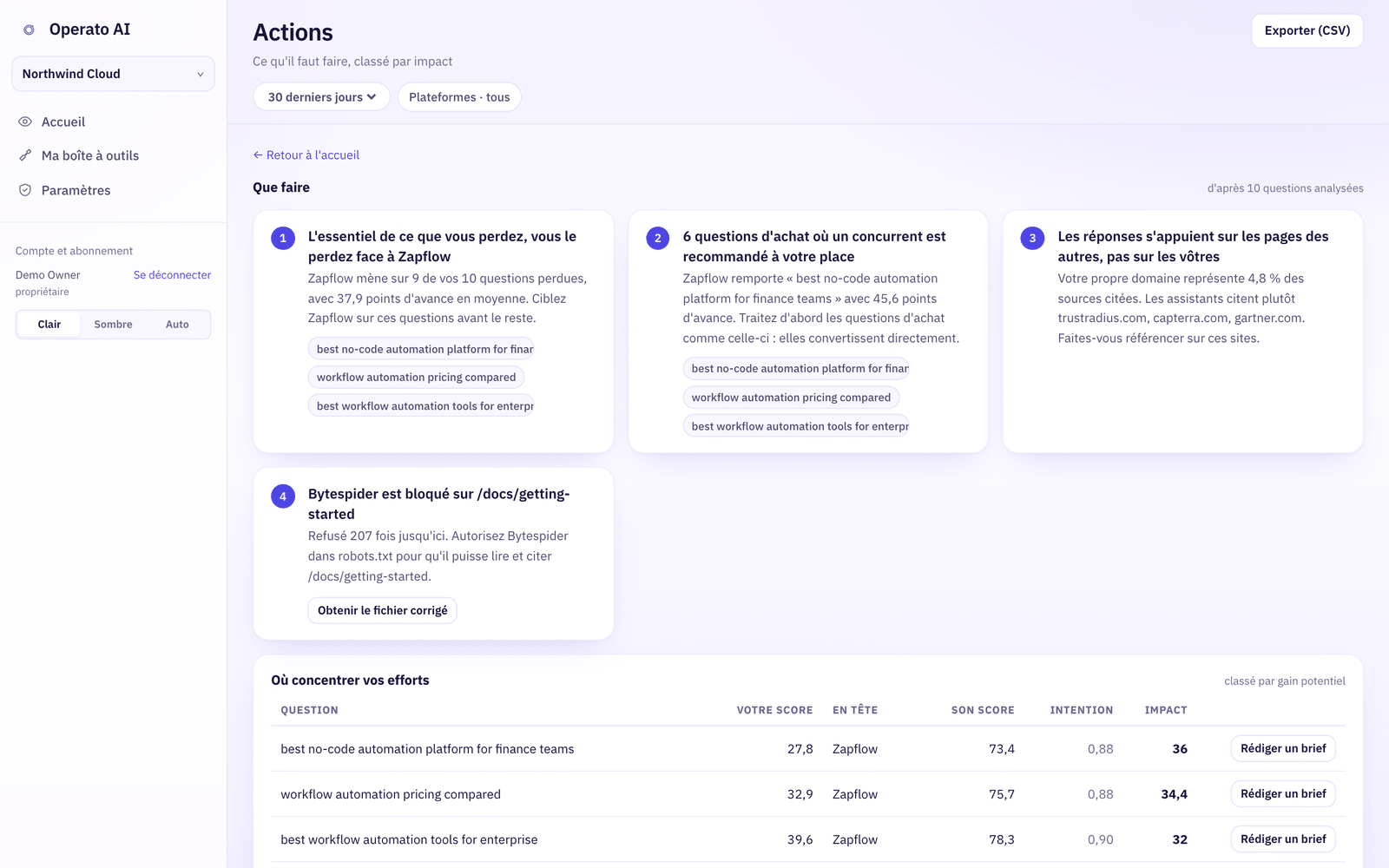1389x868 pixels.
Task: Click table row 'best workflow automation tools for enterprise'
Action: click(x=808, y=839)
